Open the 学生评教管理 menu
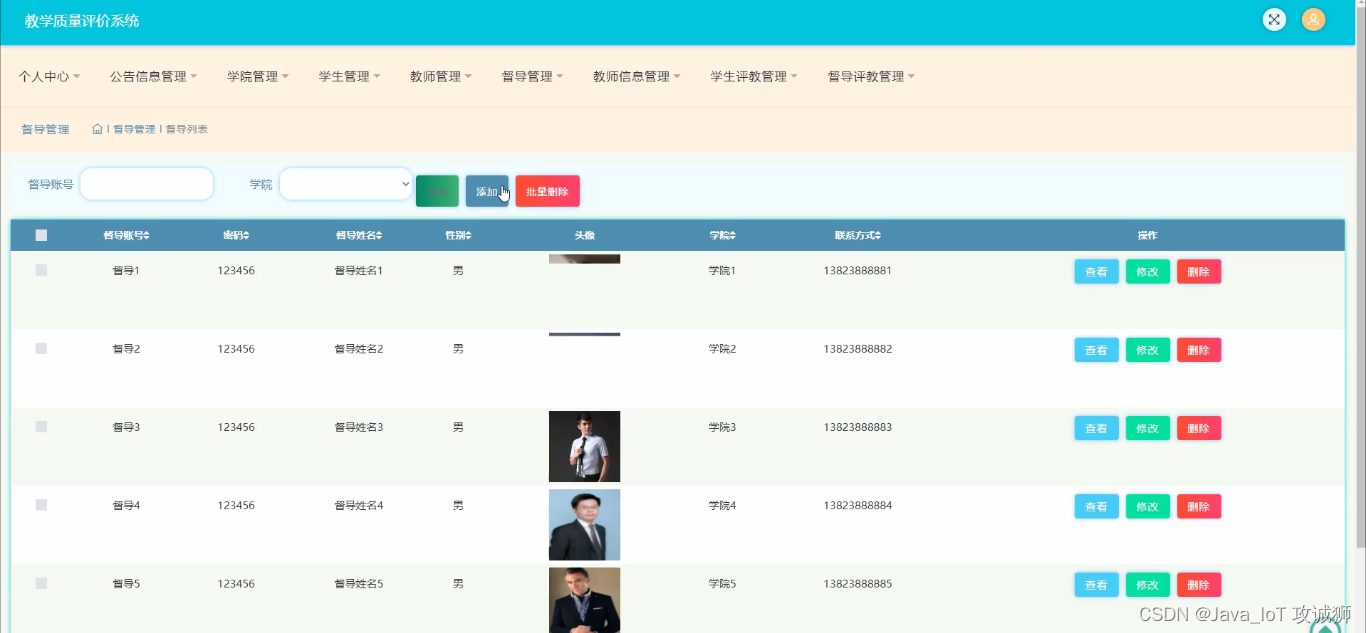This screenshot has height=633, width=1366. [753, 76]
